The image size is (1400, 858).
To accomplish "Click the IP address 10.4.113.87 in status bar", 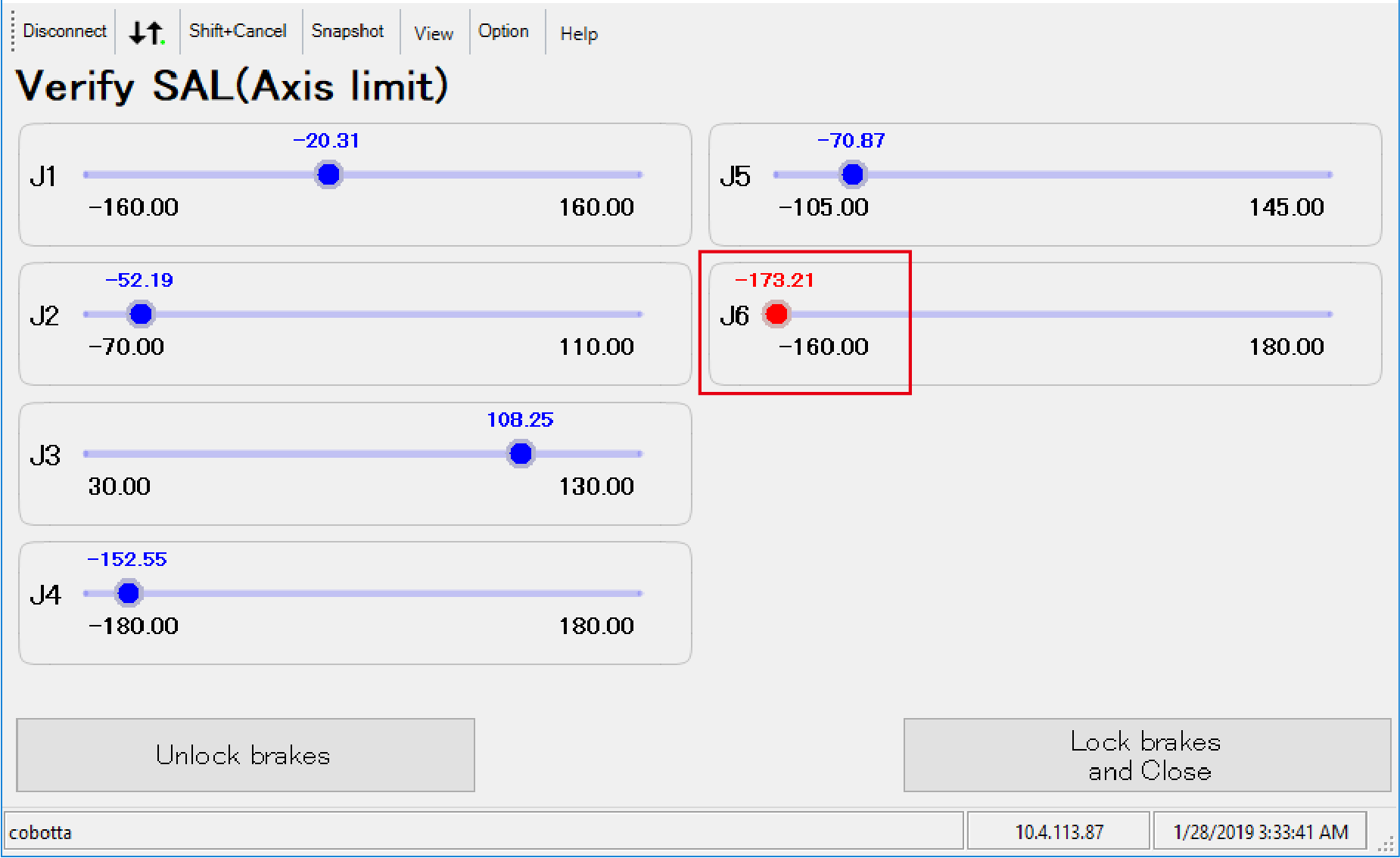I will [x=1059, y=832].
